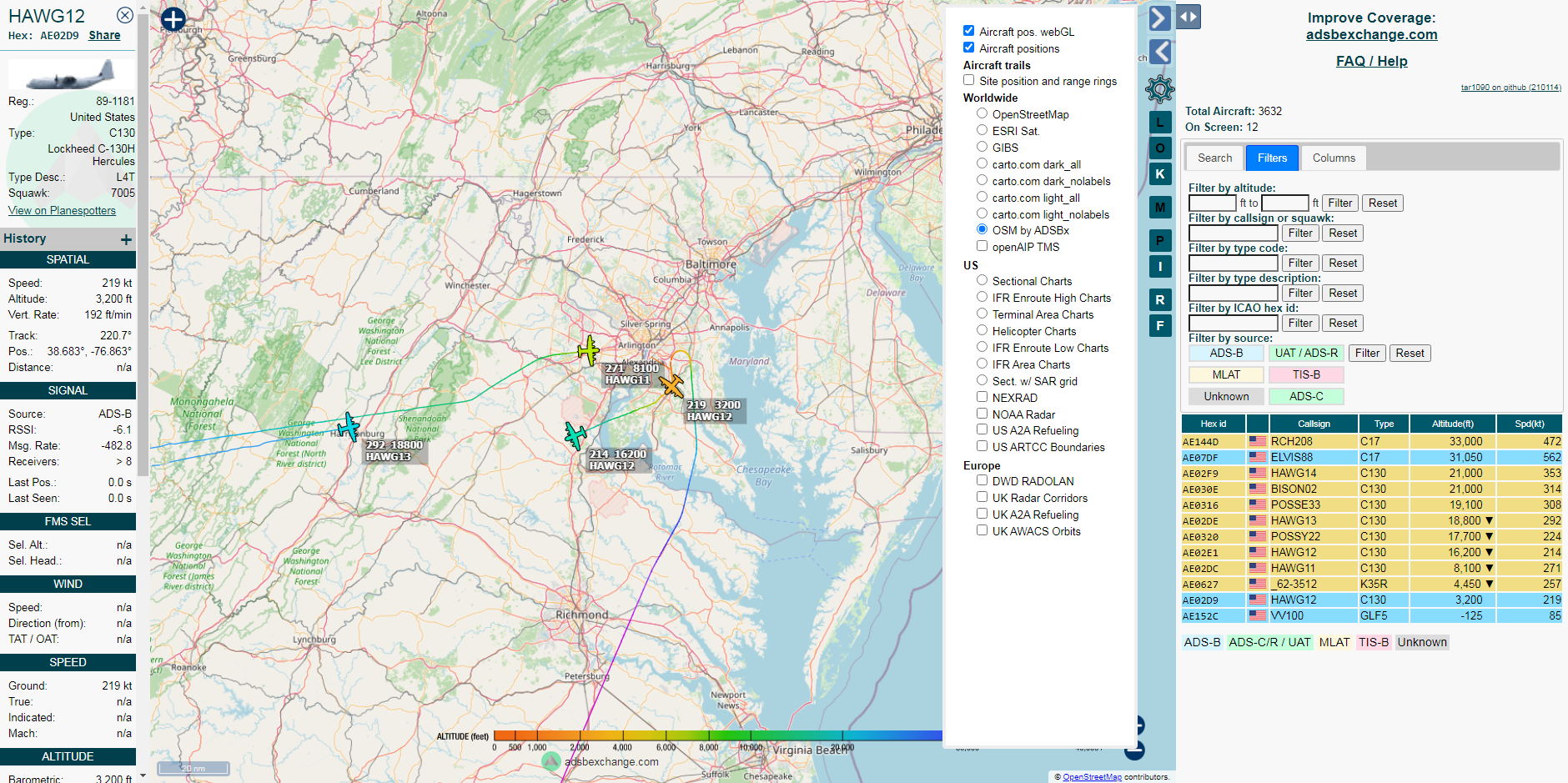The height and width of the screenshot is (783, 1568).
Task: Select IFR Enroute High Charts layer
Action: 982,297
